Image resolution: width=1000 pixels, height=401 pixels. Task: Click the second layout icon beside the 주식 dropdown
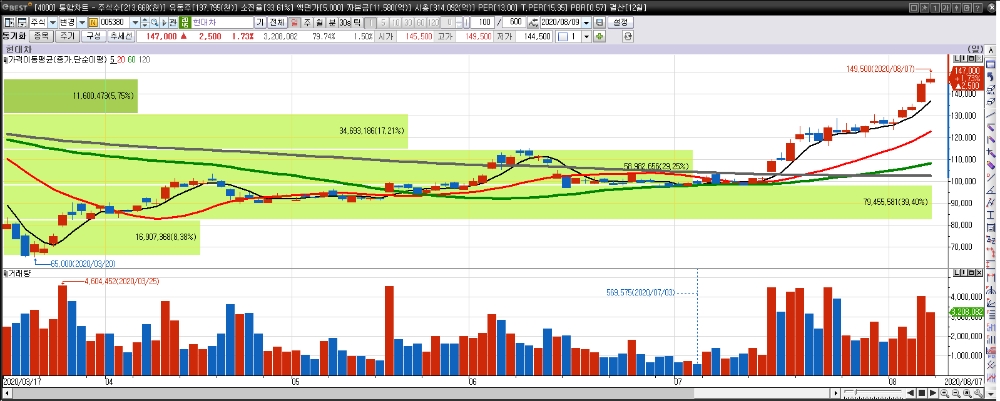point(22,23)
